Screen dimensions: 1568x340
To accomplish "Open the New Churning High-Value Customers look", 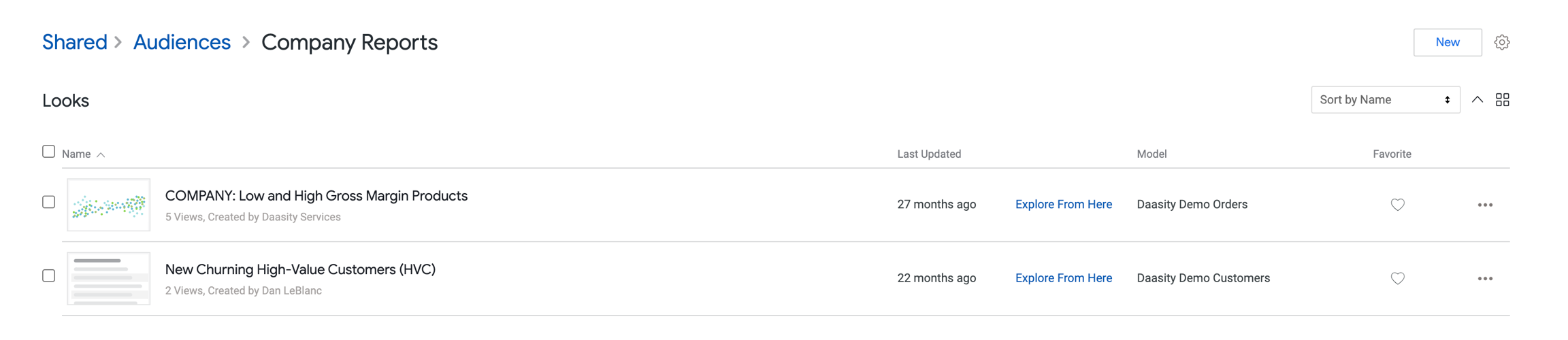I will tap(300, 269).
